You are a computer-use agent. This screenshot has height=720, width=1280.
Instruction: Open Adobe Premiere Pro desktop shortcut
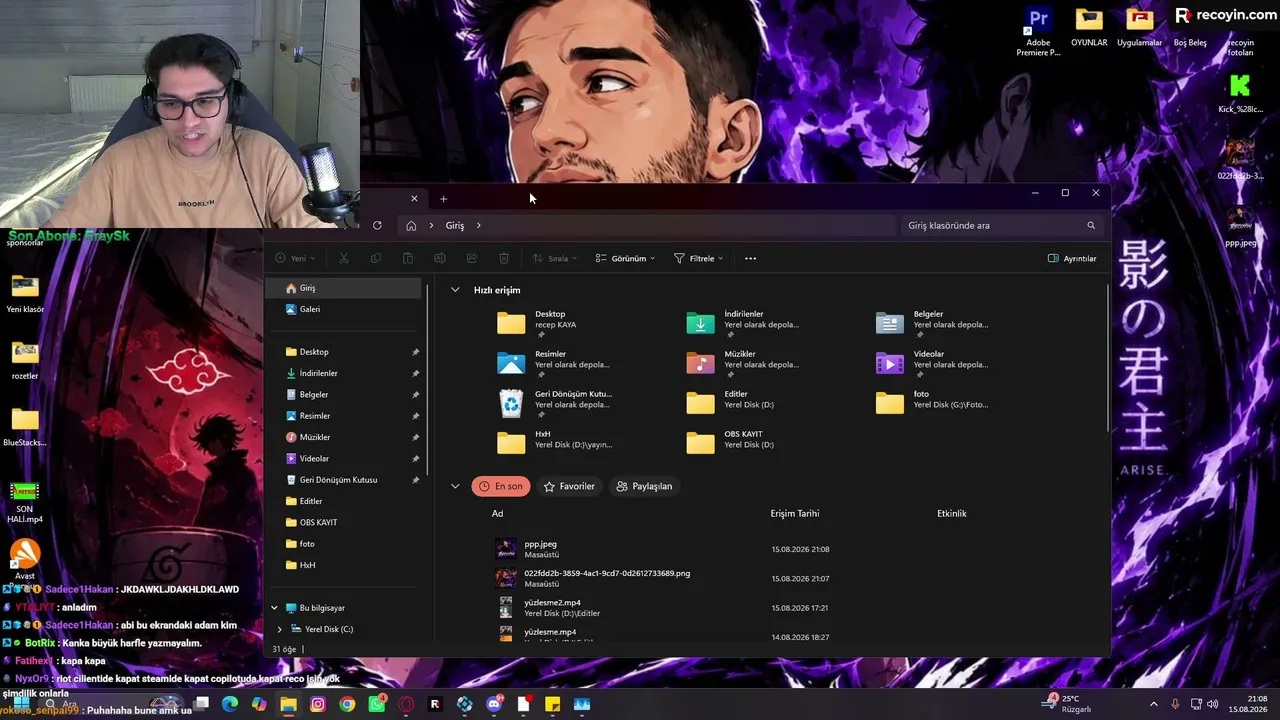1038,30
